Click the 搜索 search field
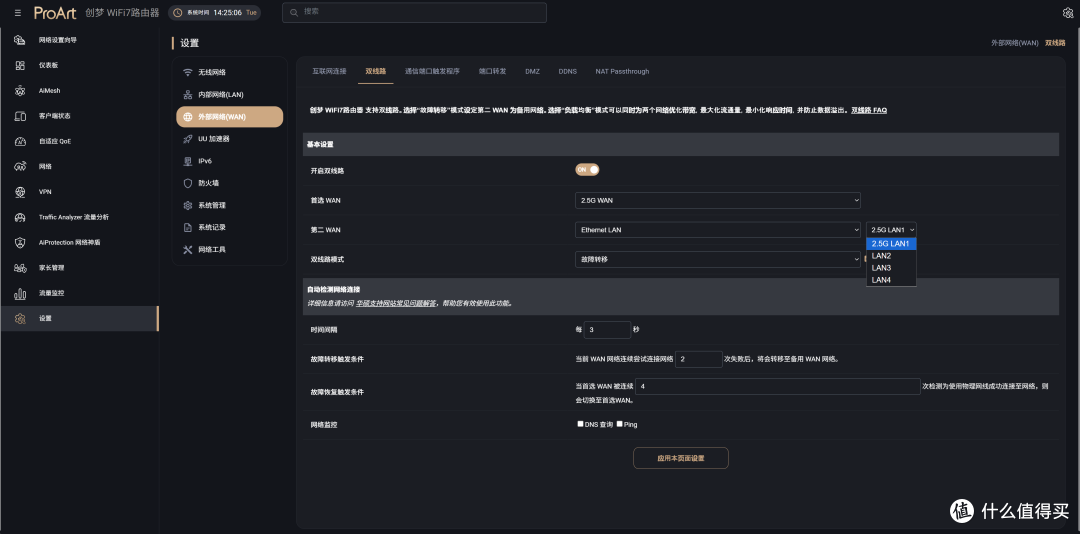The width and height of the screenshot is (1080, 534). coord(414,12)
